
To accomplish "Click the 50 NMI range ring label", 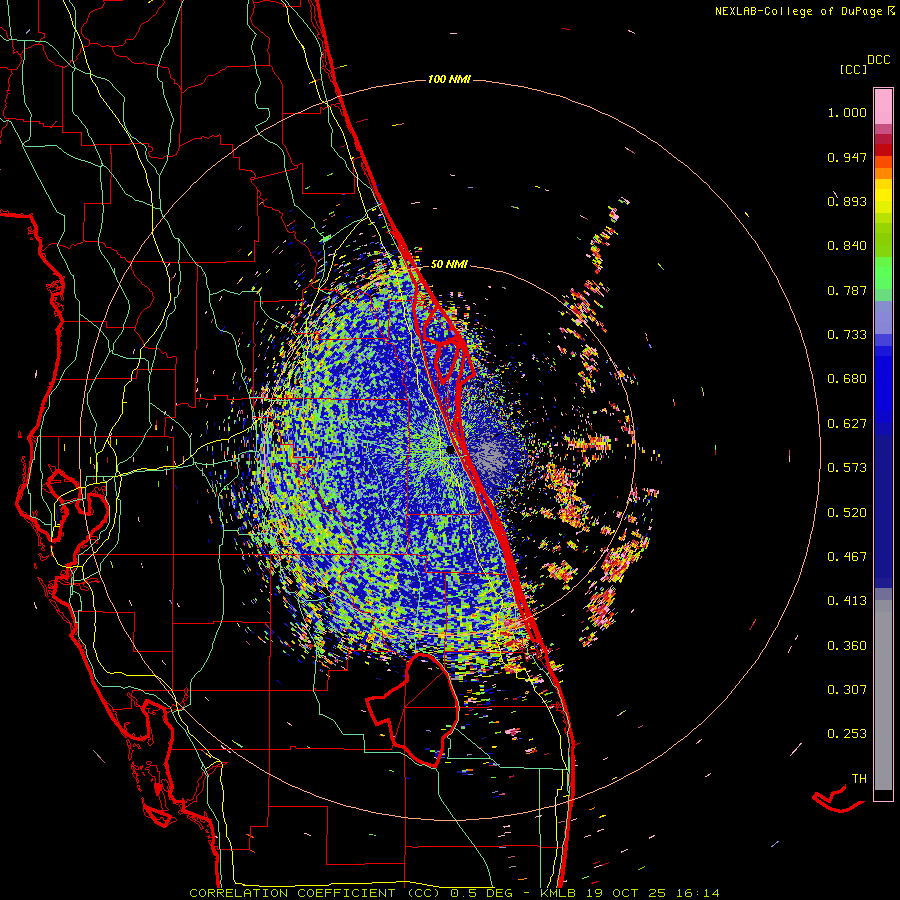I will click(449, 264).
